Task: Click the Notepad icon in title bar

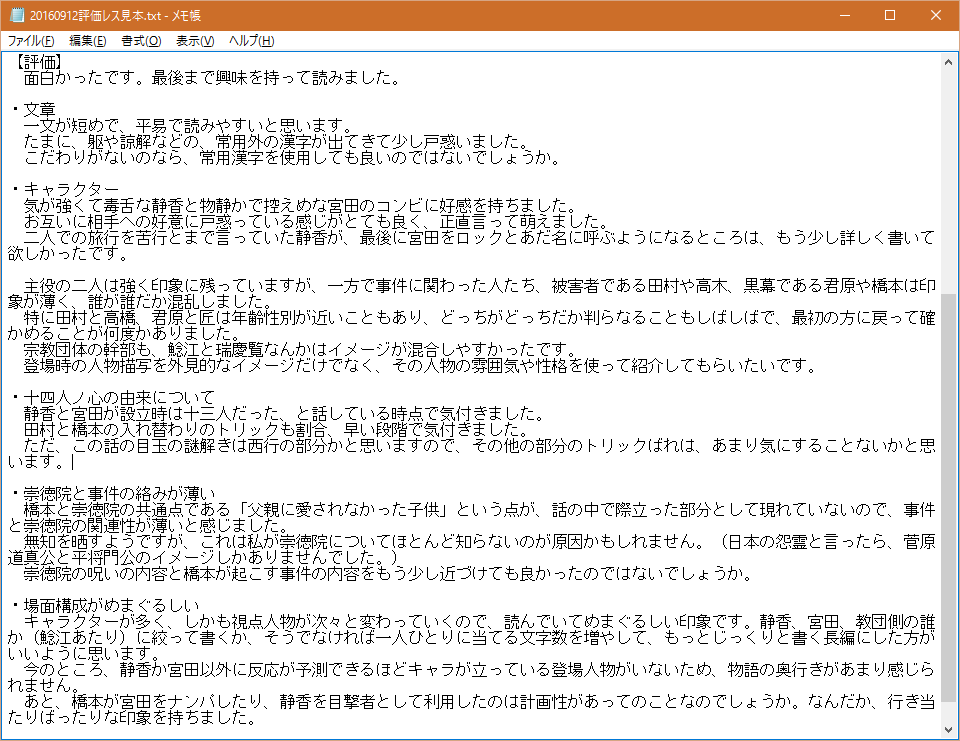Action: (x=17, y=15)
